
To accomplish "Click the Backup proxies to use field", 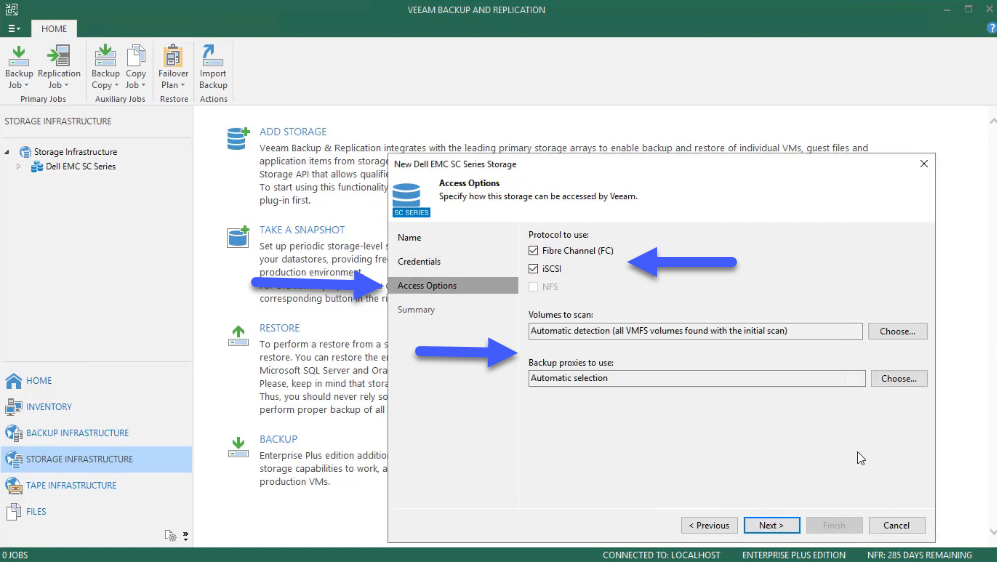I will click(x=696, y=378).
